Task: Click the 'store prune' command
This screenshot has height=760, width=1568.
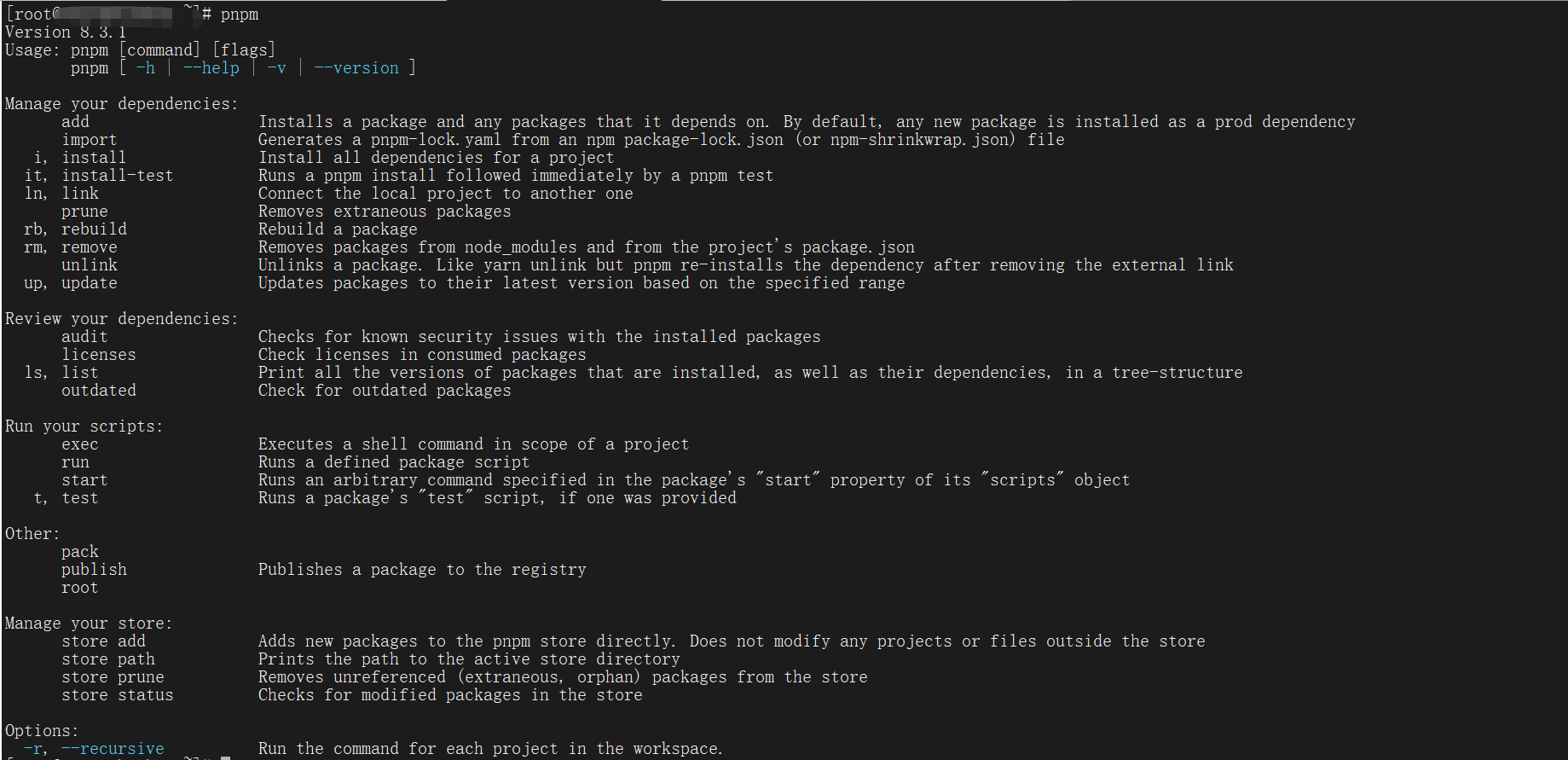Action: click(x=113, y=677)
